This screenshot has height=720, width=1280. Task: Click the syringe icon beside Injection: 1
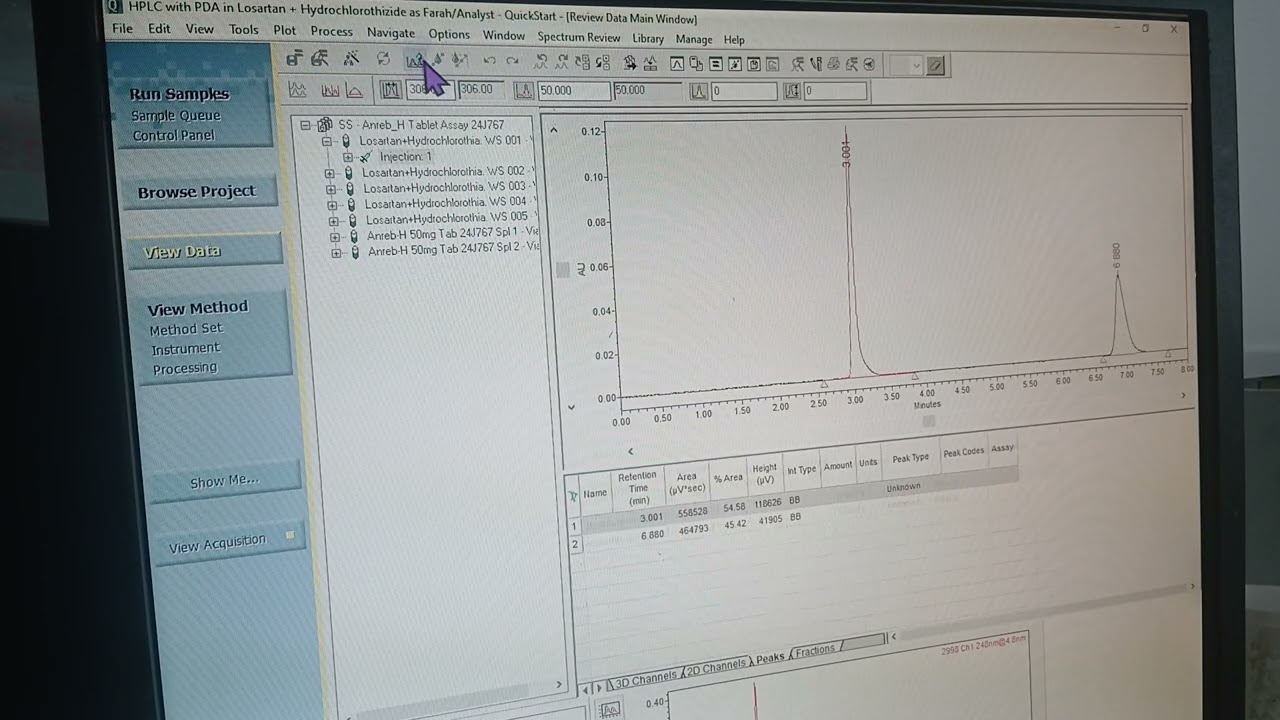pos(366,157)
